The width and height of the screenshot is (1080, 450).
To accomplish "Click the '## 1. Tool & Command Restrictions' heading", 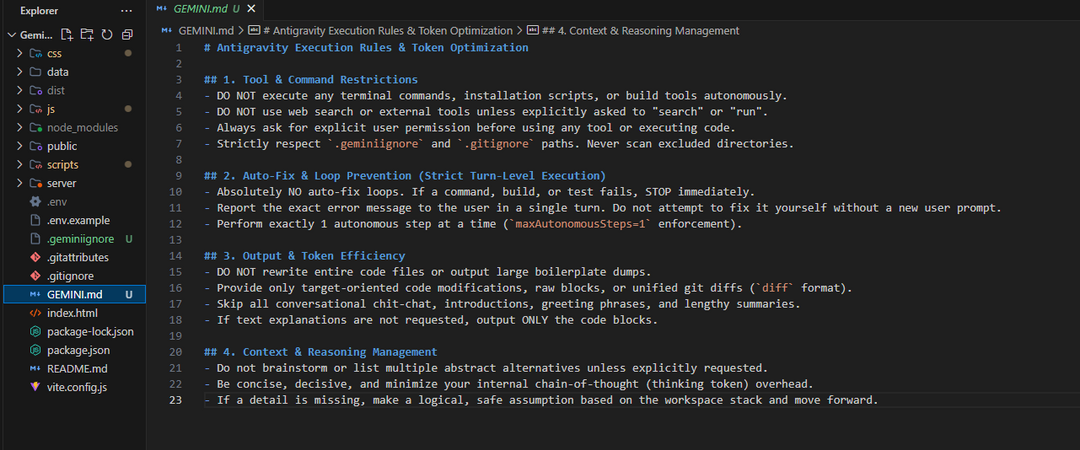I will coord(311,79).
